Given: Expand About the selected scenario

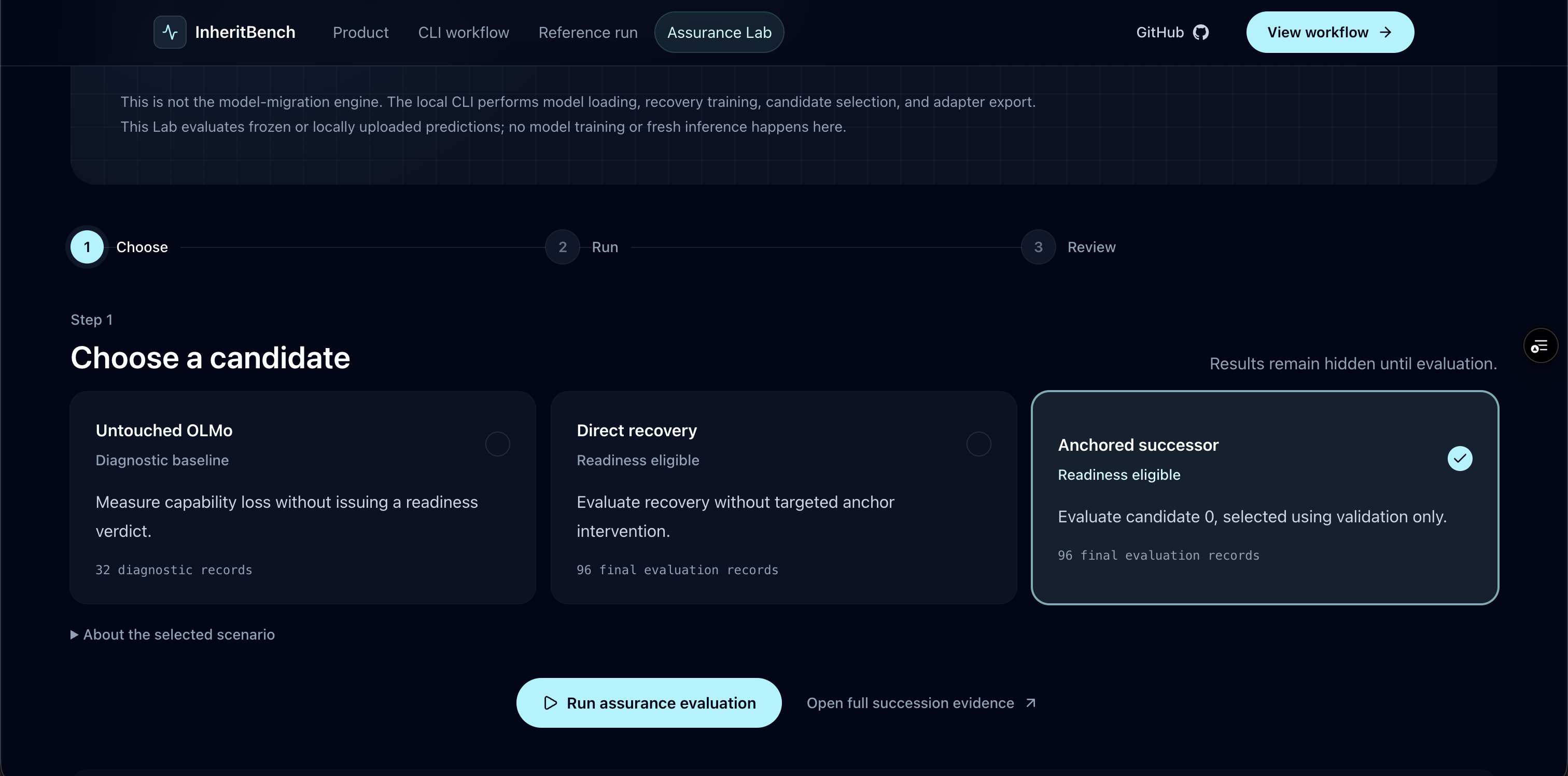Looking at the screenshot, I should point(173,635).
